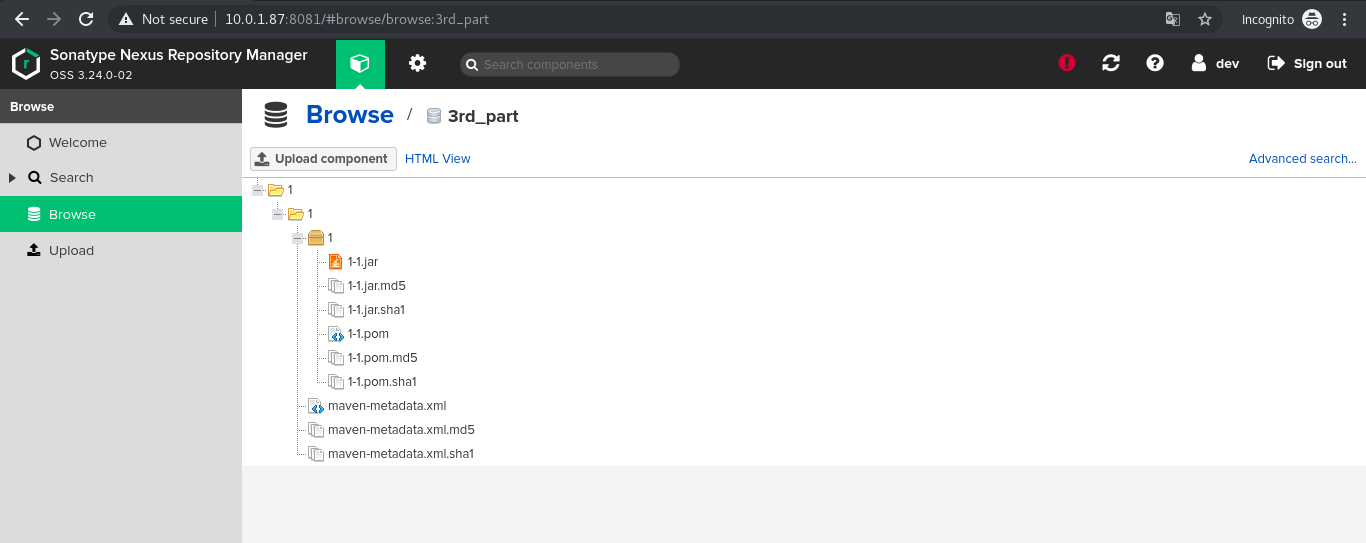Click the component box icon of package 1

coord(316,237)
